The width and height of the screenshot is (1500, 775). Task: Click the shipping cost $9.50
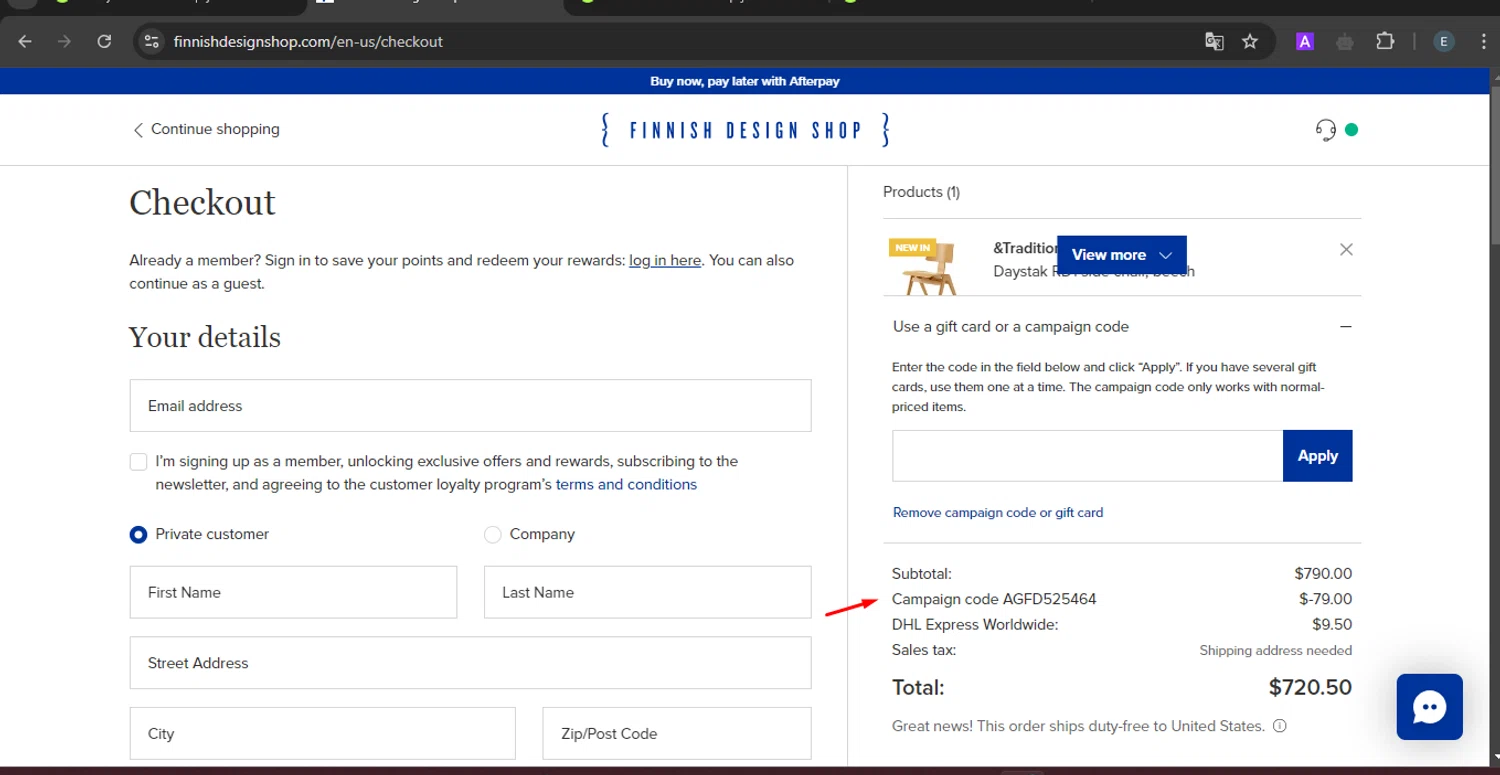coord(1332,624)
